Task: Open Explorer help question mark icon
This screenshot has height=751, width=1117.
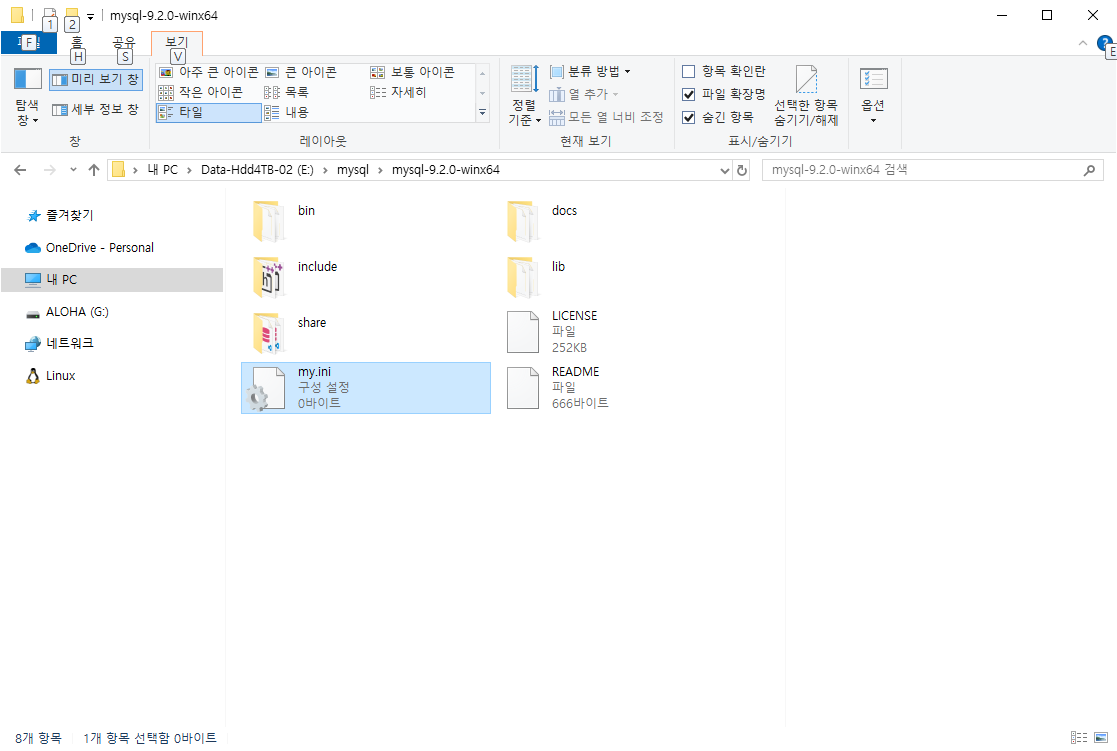Action: tap(1104, 43)
